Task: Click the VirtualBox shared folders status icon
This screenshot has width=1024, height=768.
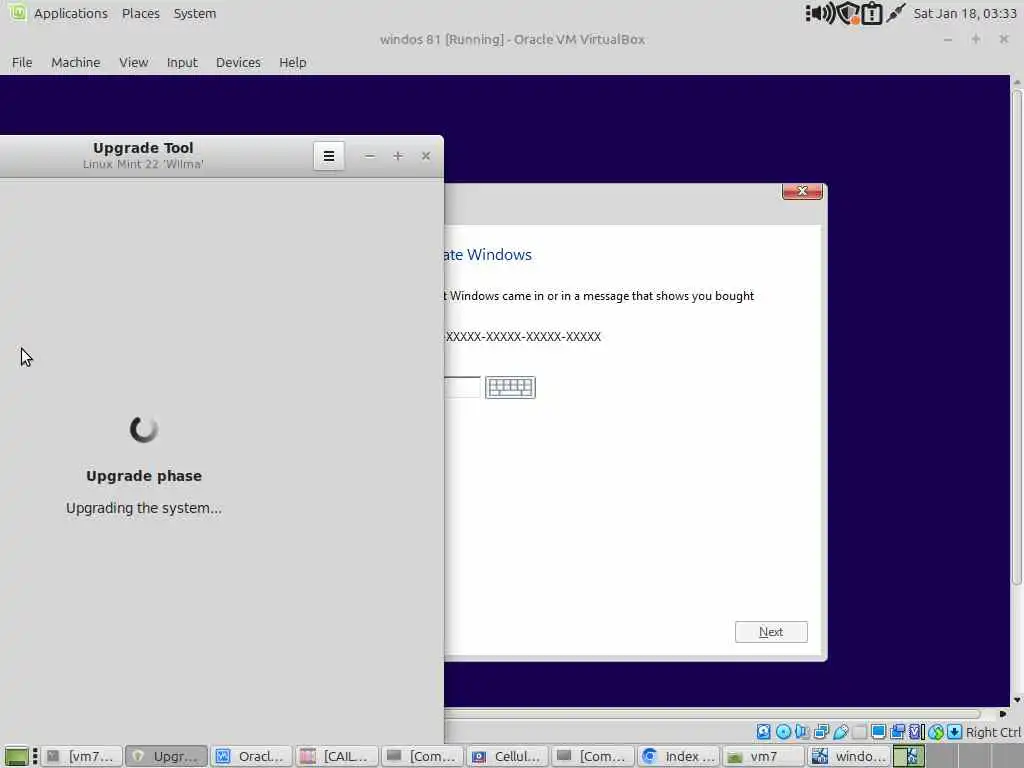Action: coord(859,731)
